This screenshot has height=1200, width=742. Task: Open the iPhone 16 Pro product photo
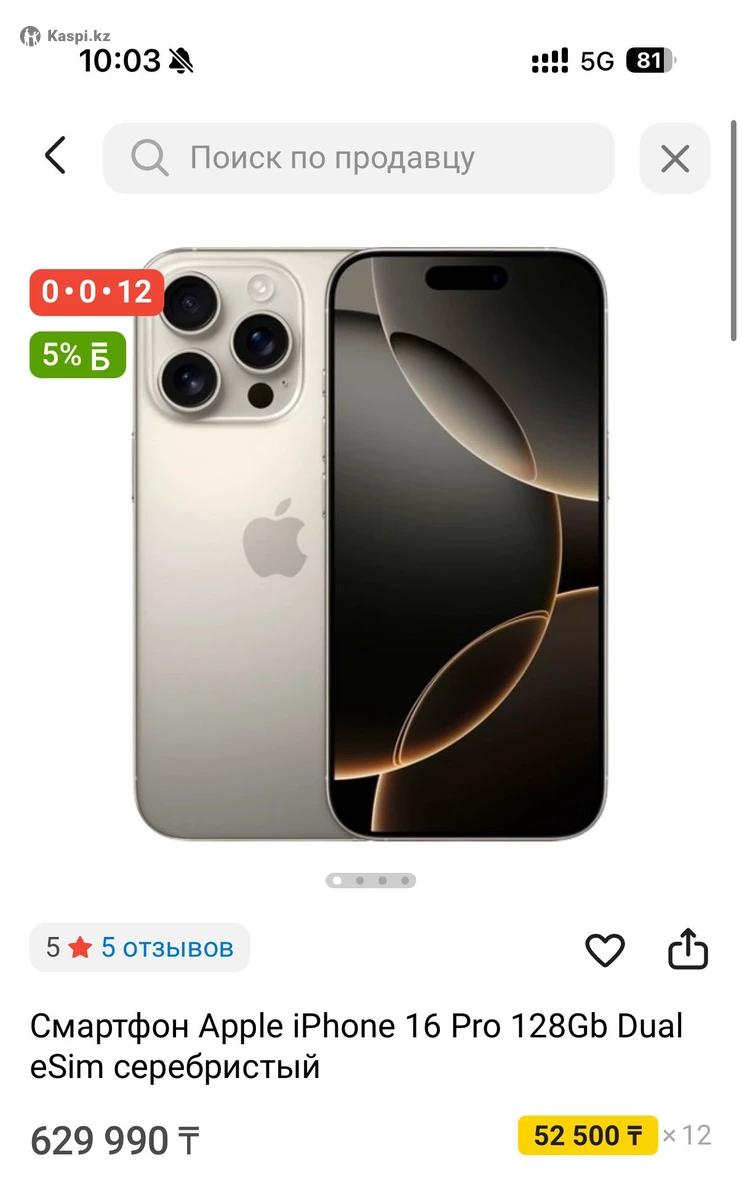tap(369, 544)
